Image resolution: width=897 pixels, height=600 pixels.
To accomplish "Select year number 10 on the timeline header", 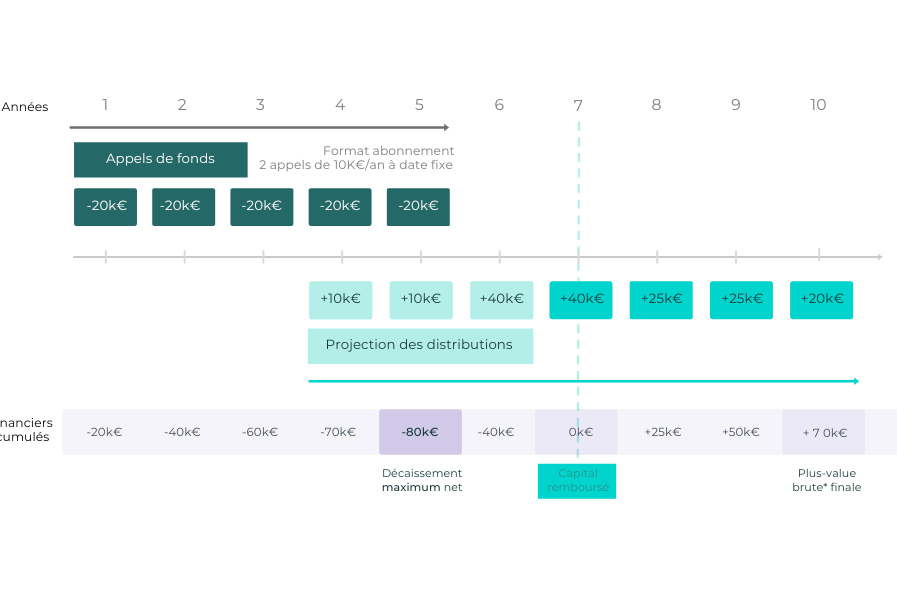I will click(x=818, y=105).
